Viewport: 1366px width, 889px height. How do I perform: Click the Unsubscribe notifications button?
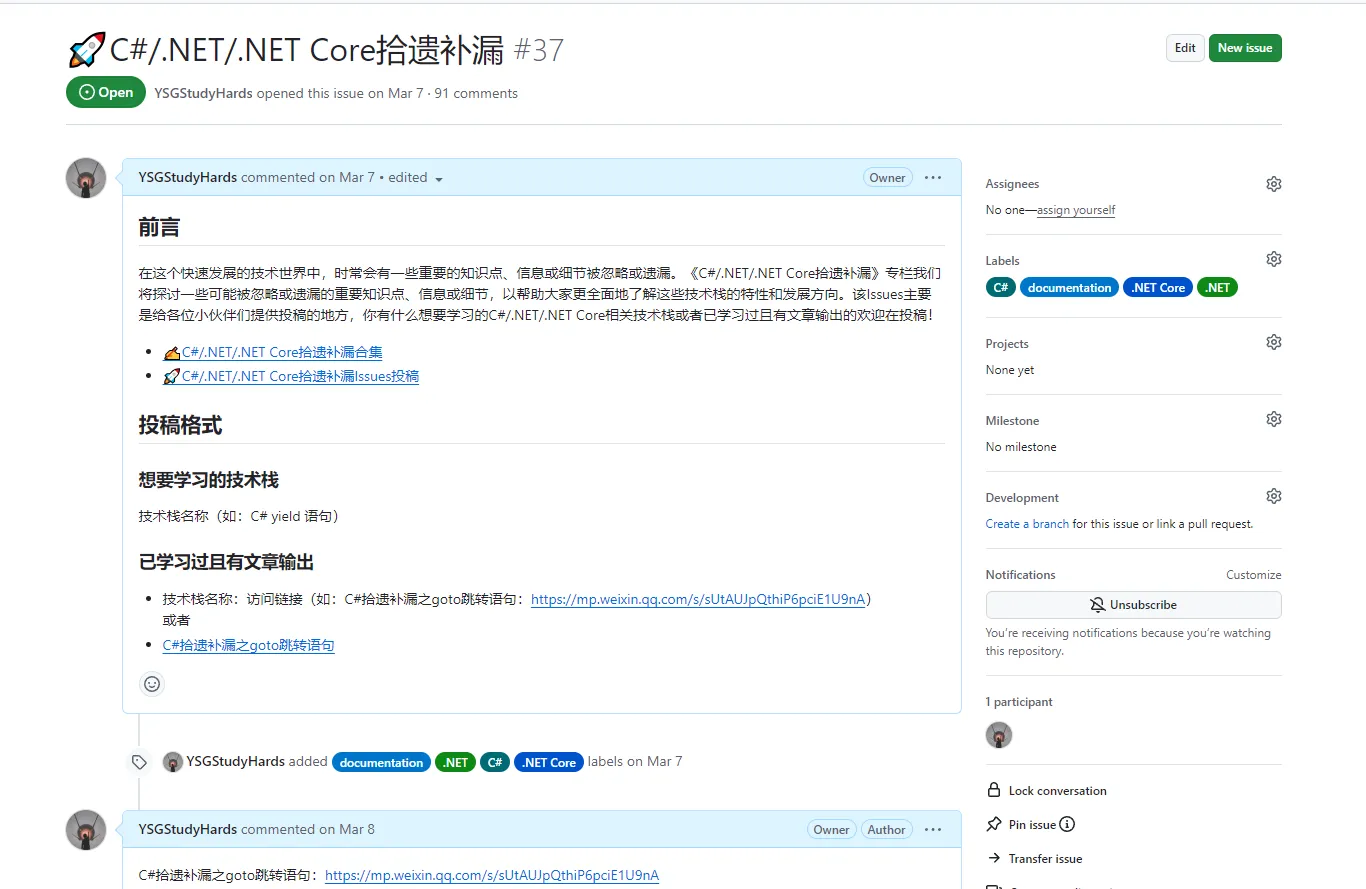click(x=1133, y=605)
